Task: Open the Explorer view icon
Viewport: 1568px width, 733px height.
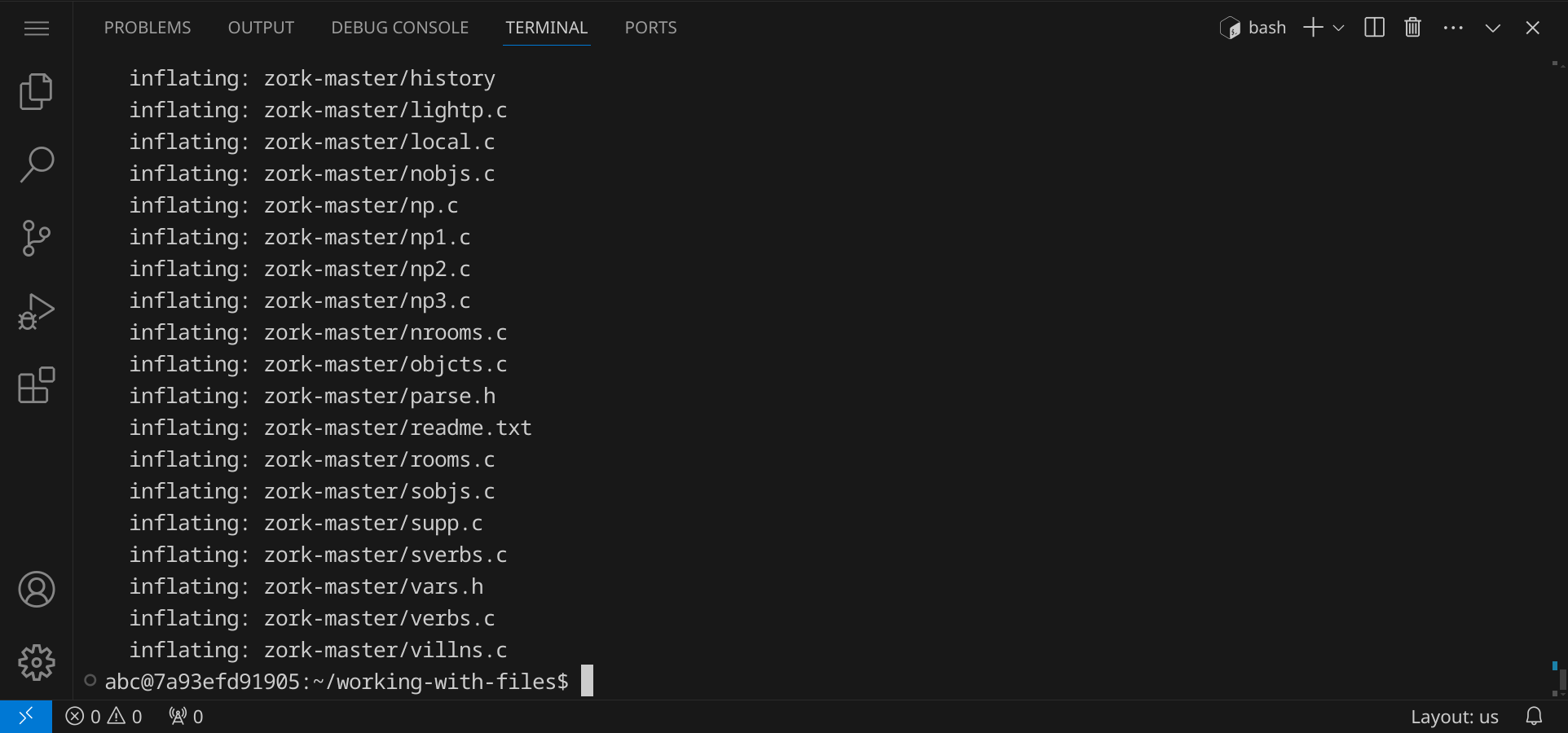Action: coord(36,91)
